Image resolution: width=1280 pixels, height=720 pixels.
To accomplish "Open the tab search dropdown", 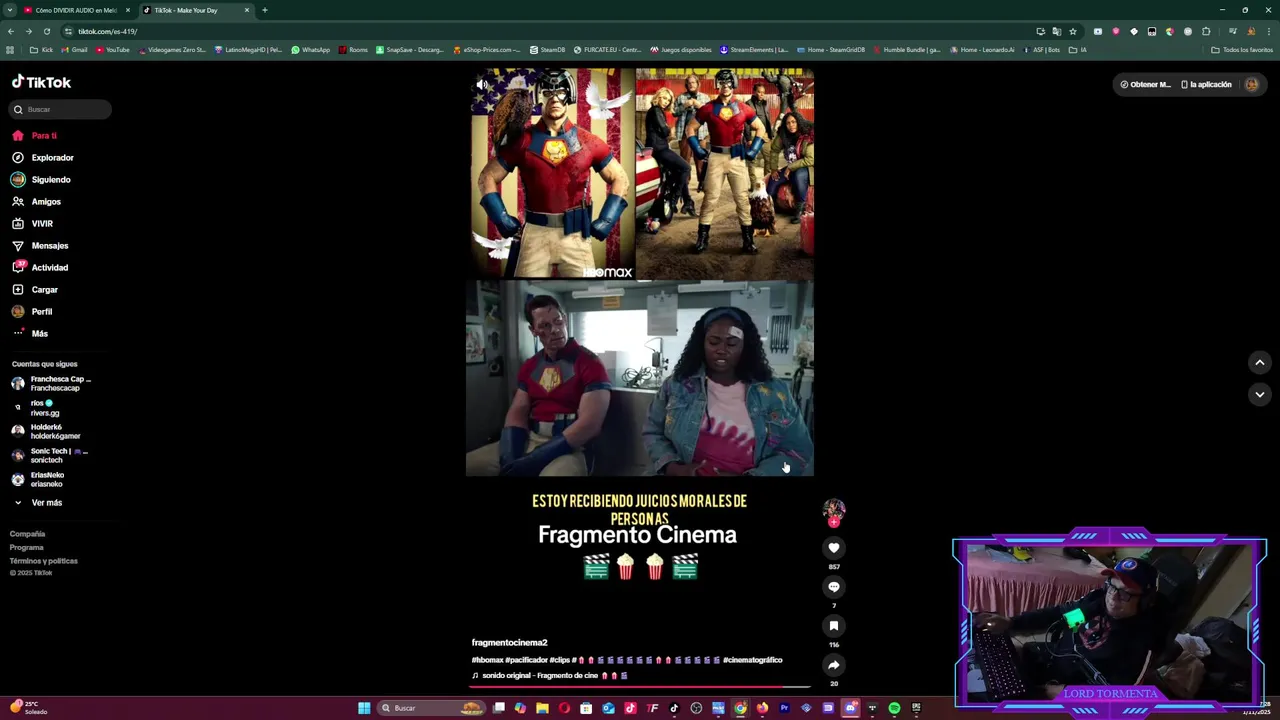I will pyautogui.click(x=9, y=10).
